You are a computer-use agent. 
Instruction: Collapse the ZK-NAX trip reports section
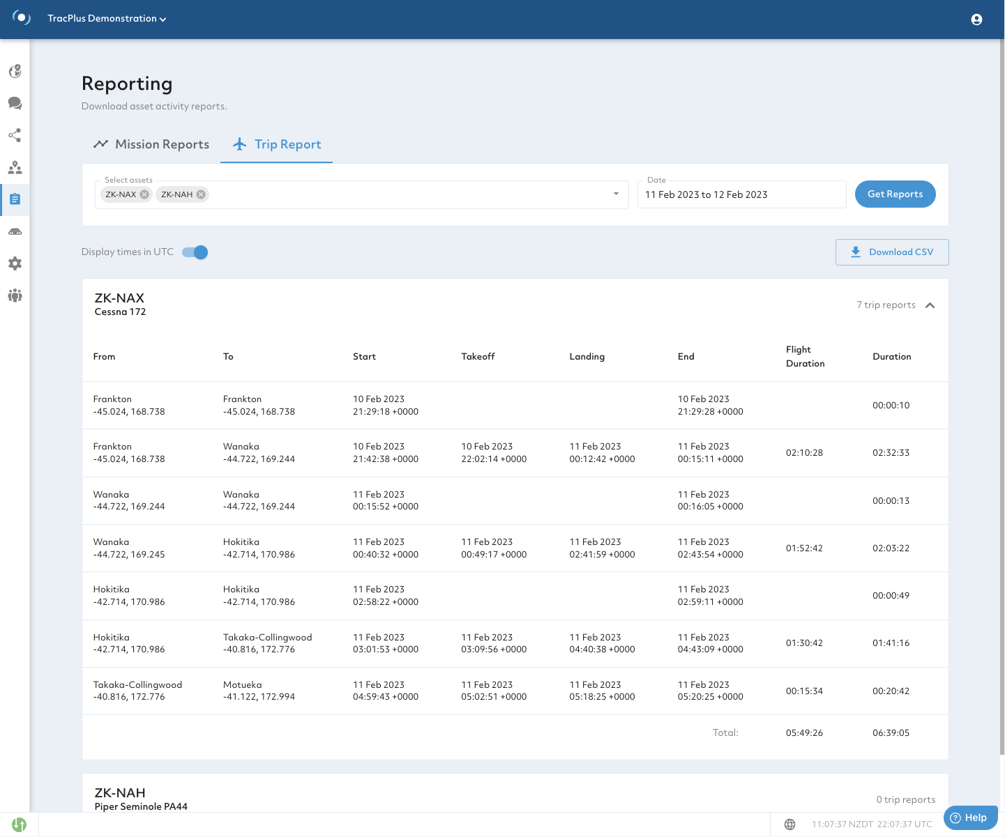click(930, 305)
